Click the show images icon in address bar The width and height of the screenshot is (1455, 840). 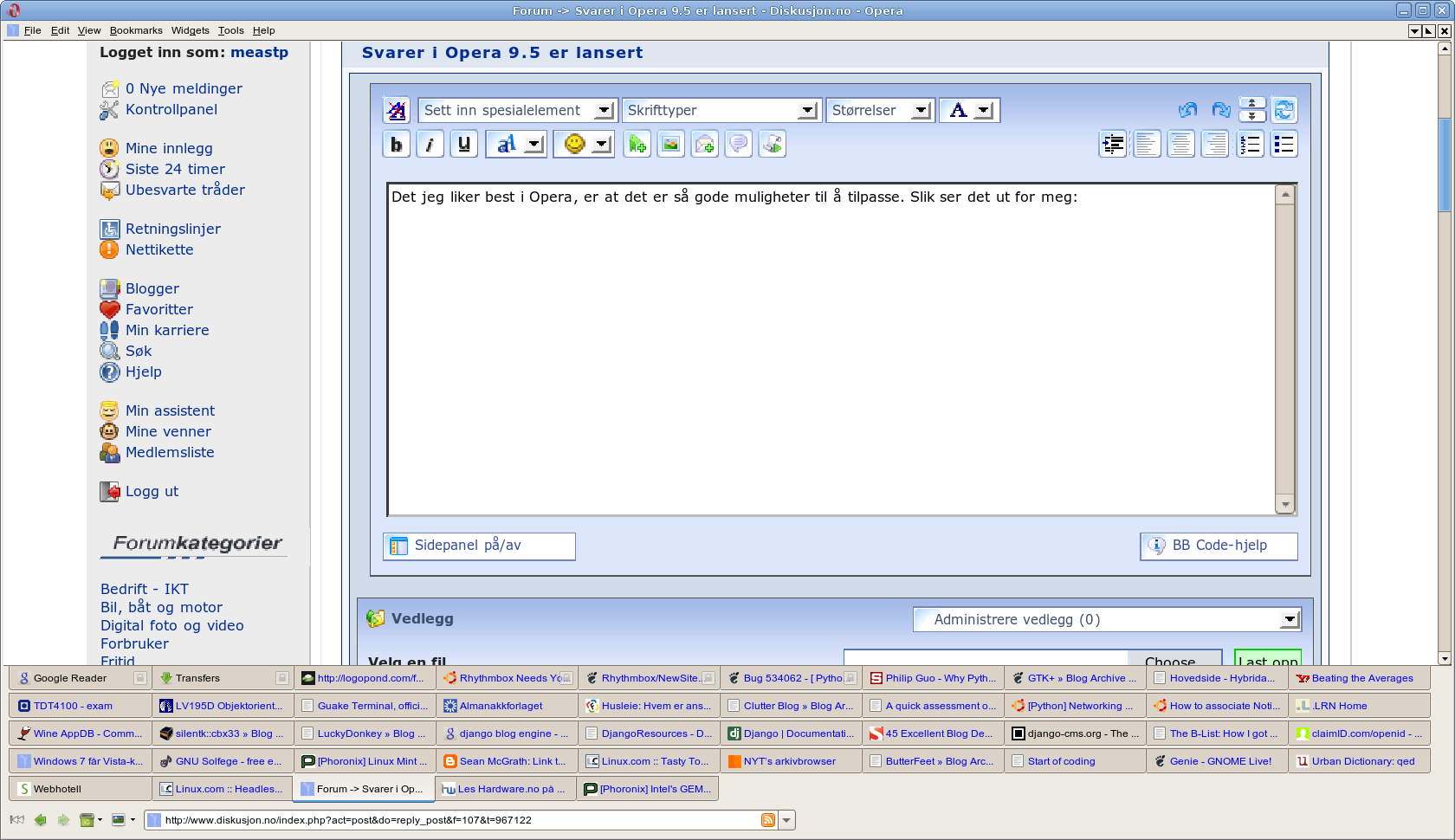pyautogui.click(x=119, y=820)
